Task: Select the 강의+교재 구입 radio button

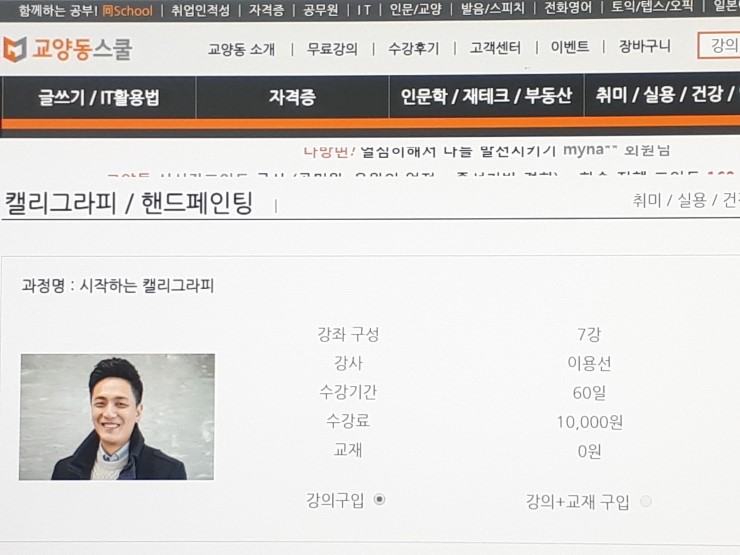Action: coord(646,501)
